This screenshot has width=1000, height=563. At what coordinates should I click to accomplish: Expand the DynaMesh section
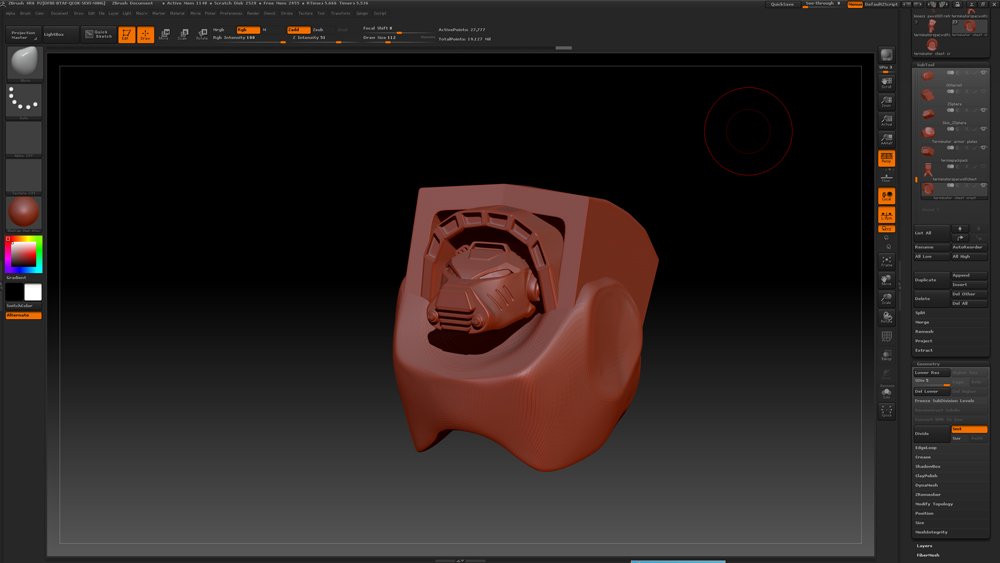pos(926,485)
